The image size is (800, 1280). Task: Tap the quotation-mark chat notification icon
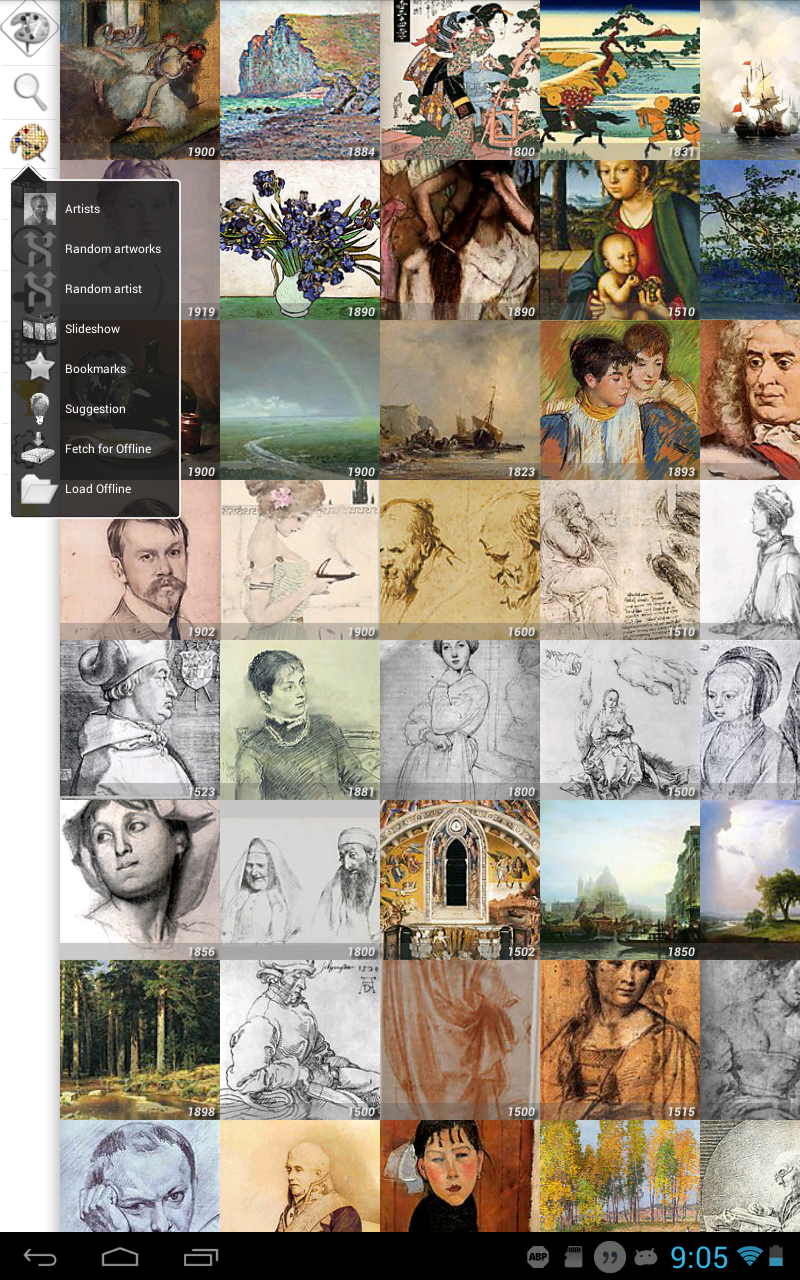click(608, 1257)
